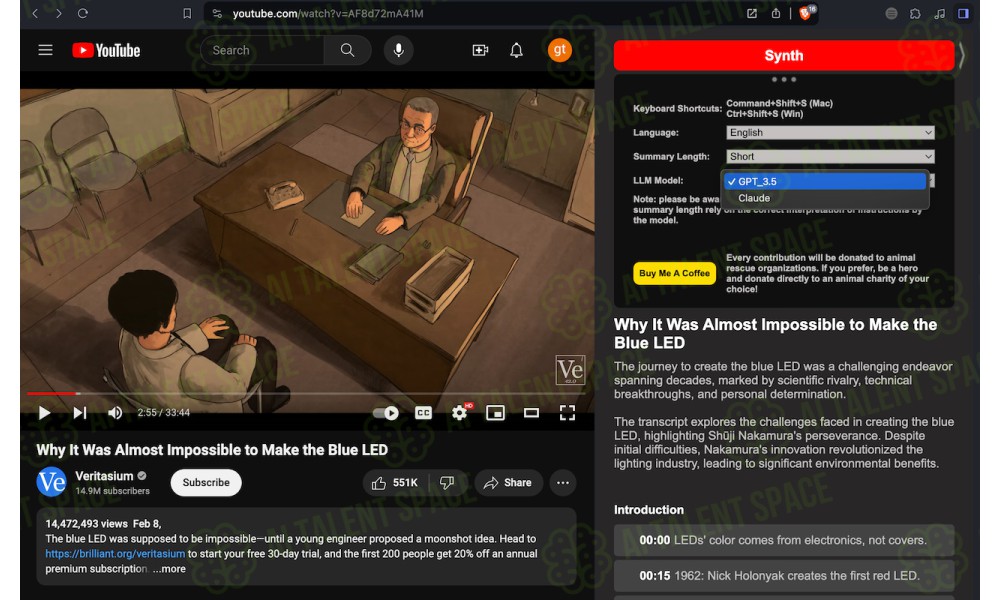Open the YouTube hamburger guide menu
Screen dimensions: 1000x600
coord(45,50)
